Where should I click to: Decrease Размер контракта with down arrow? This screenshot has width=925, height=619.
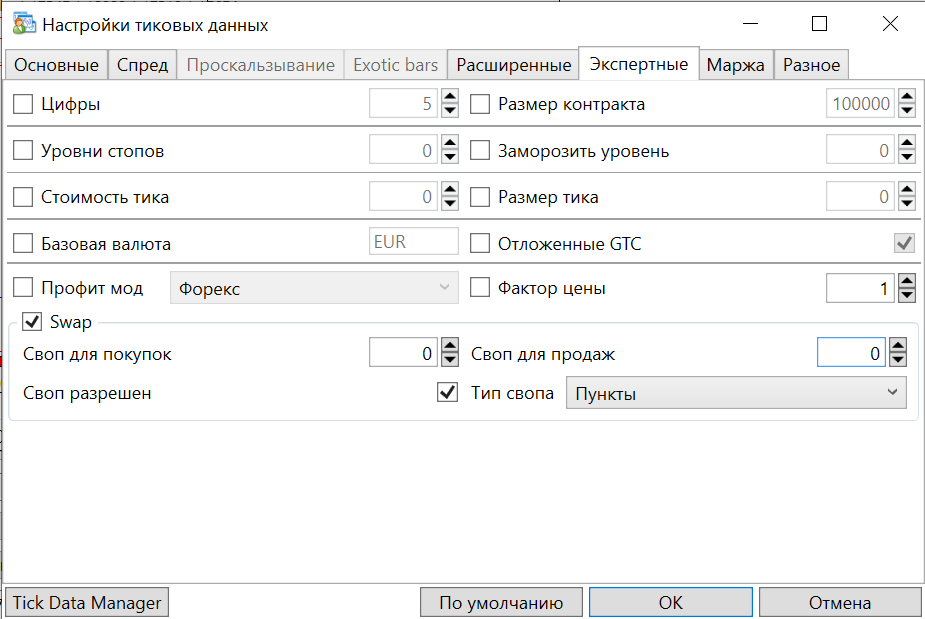pos(907,110)
